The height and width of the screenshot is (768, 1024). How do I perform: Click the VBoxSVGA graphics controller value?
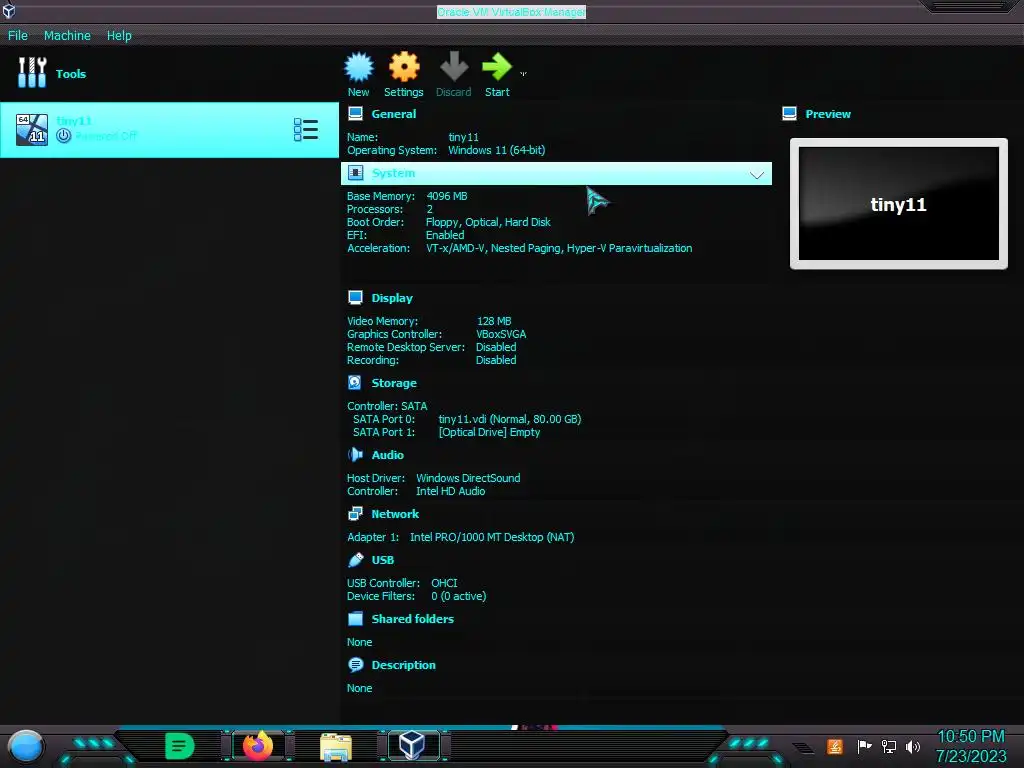click(501, 334)
